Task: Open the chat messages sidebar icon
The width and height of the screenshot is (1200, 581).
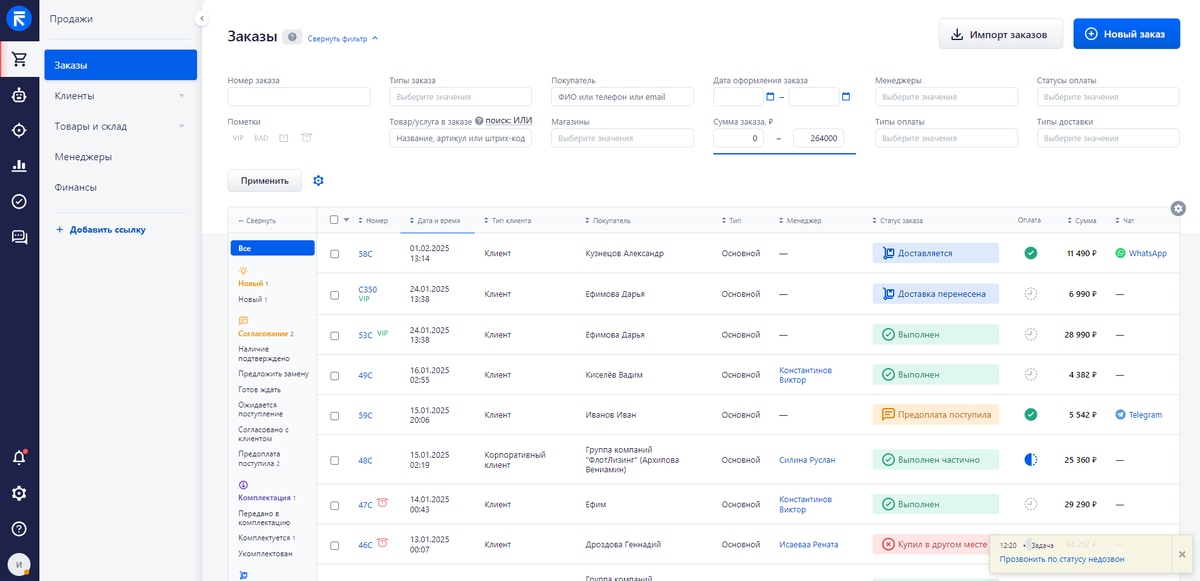Action: (x=19, y=237)
